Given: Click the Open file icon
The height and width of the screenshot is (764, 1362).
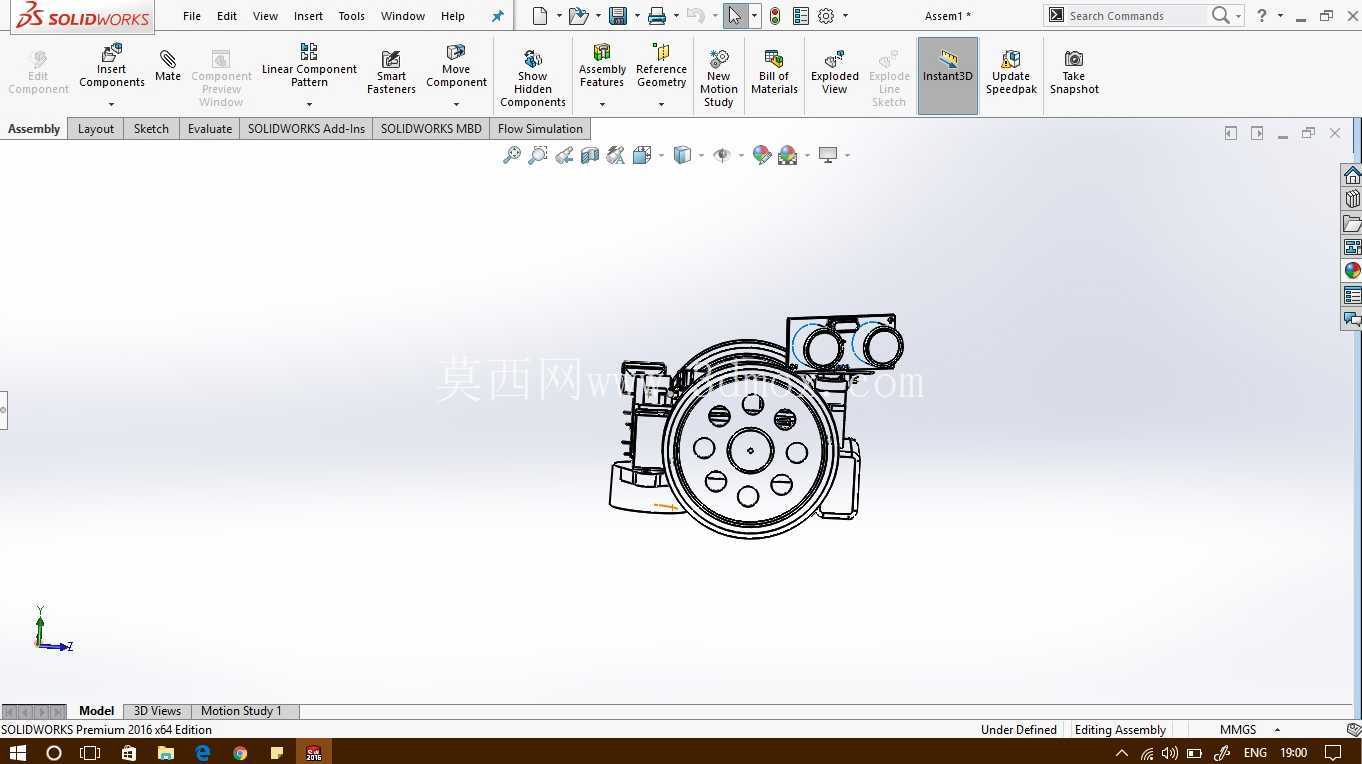Looking at the screenshot, I should point(578,16).
